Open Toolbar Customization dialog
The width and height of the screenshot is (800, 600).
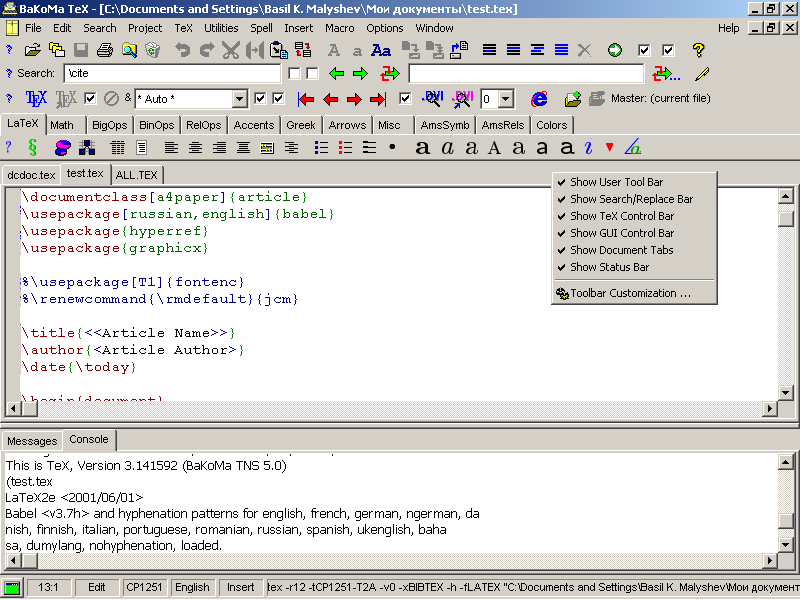[630, 293]
